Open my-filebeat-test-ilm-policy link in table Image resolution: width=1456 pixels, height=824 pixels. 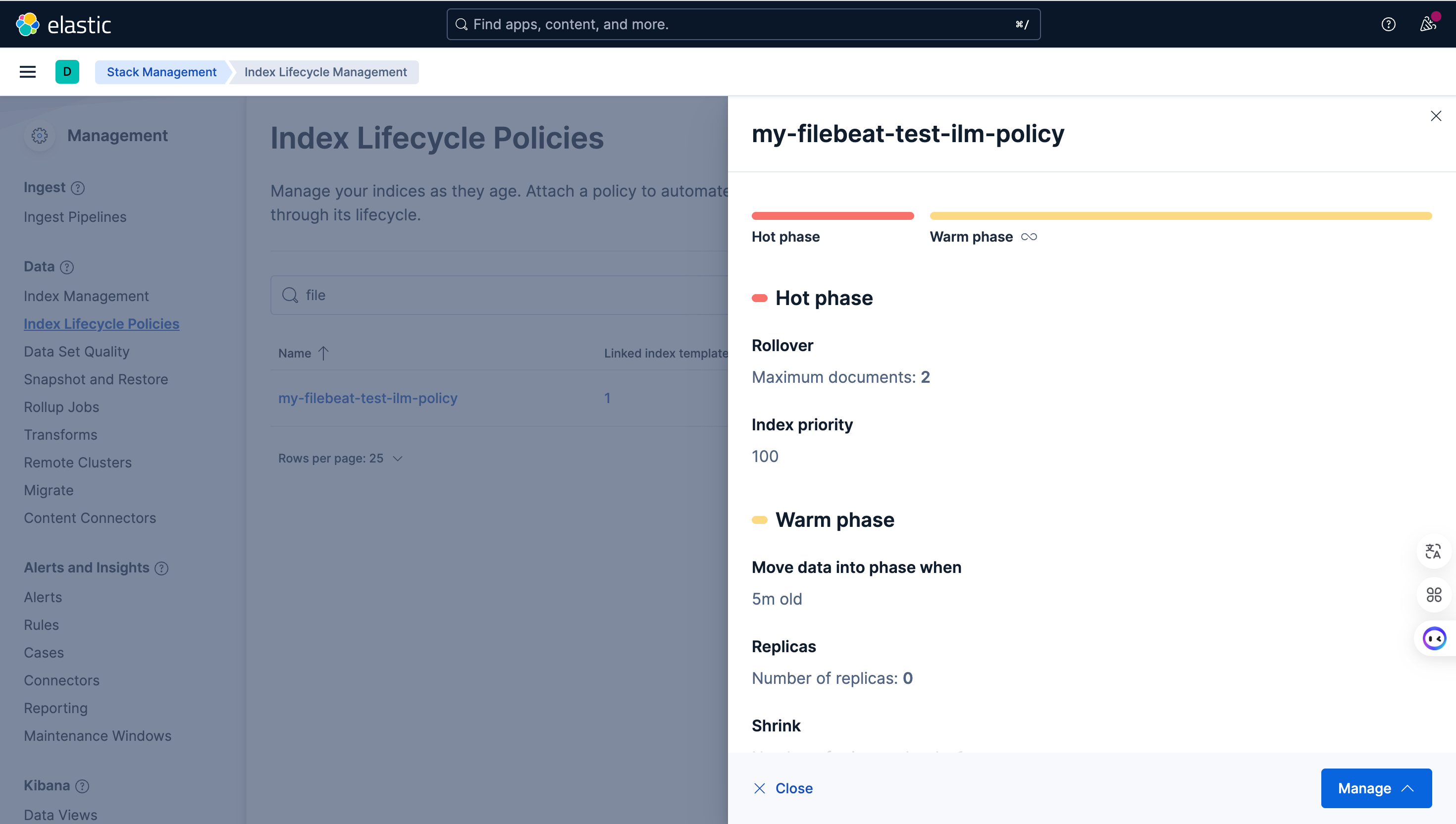pos(368,398)
